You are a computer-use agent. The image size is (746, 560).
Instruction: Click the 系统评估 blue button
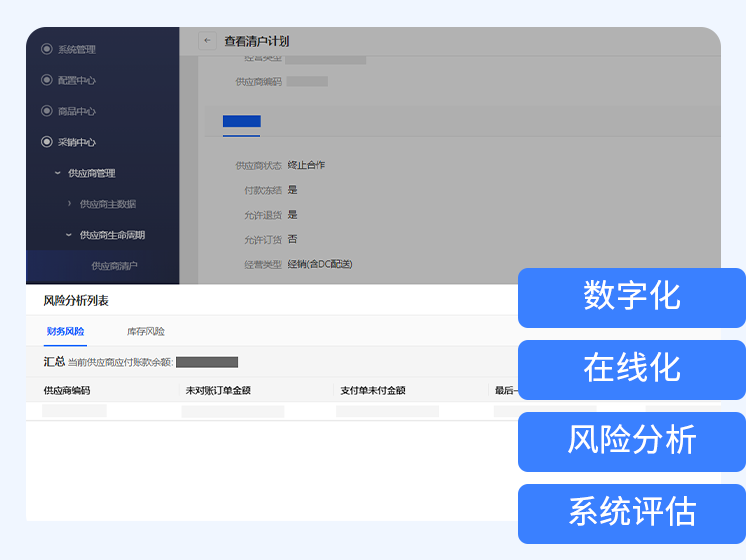(x=631, y=513)
